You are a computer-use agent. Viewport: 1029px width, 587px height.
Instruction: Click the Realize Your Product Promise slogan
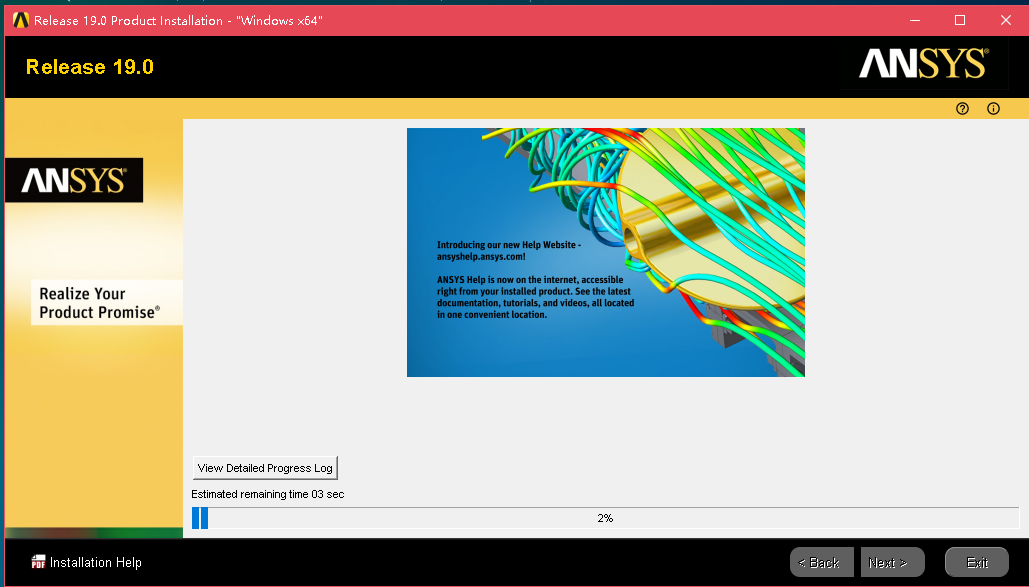pyautogui.click(x=100, y=303)
